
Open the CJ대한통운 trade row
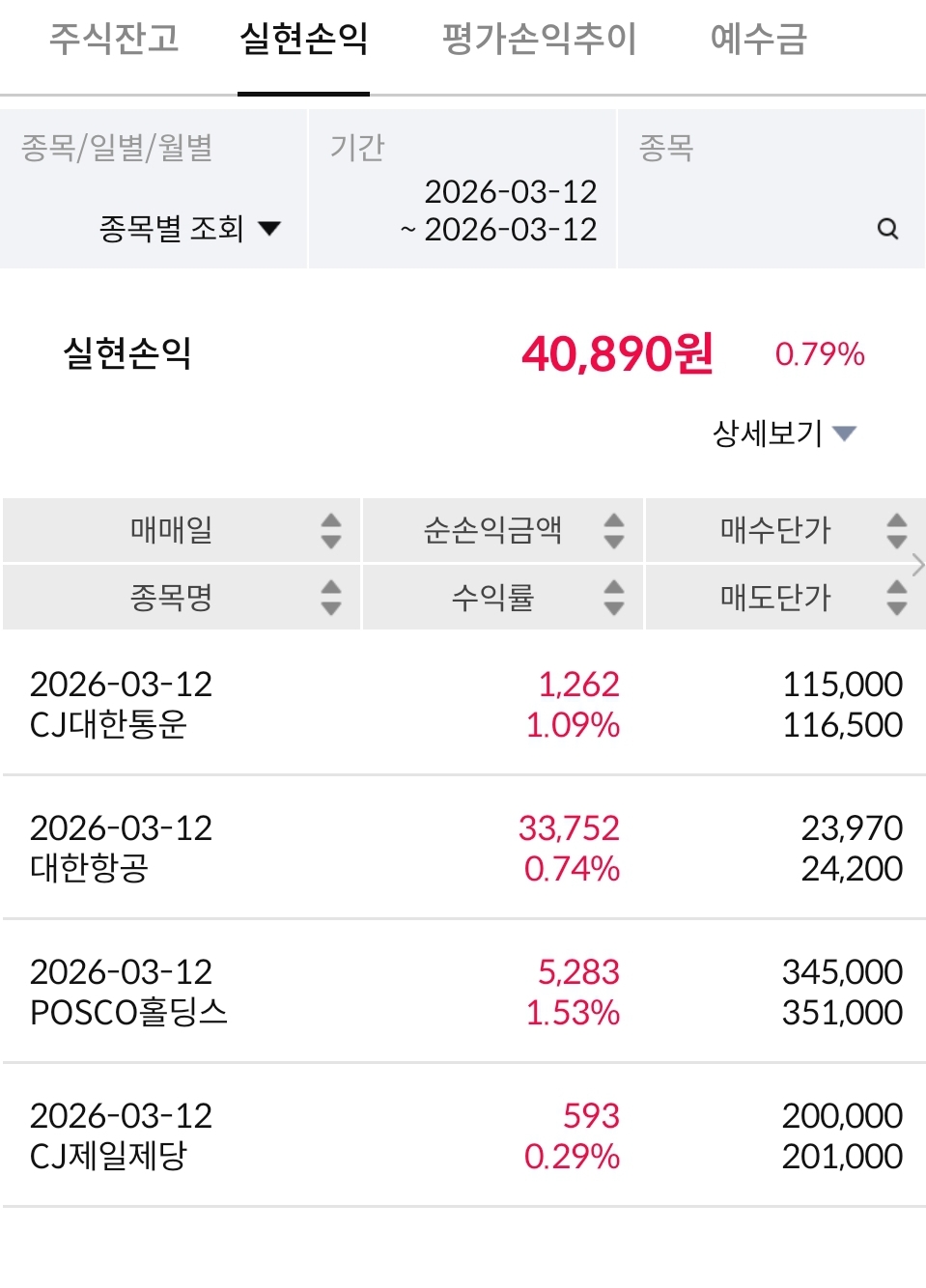click(463, 704)
